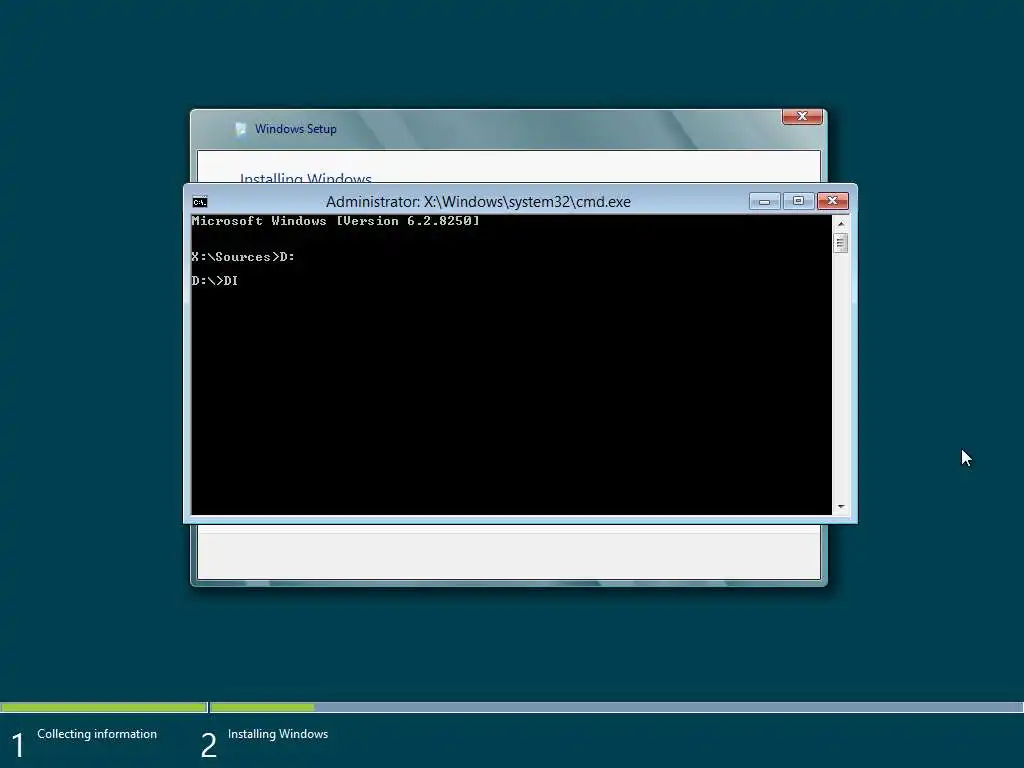This screenshot has height=768, width=1024.
Task: Close the Windows Setup window
Action: [x=802, y=116]
